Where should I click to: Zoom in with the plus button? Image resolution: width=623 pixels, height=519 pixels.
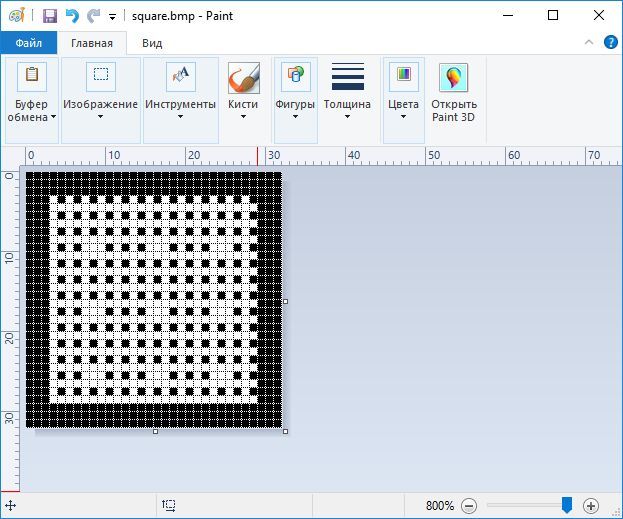[591, 506]
